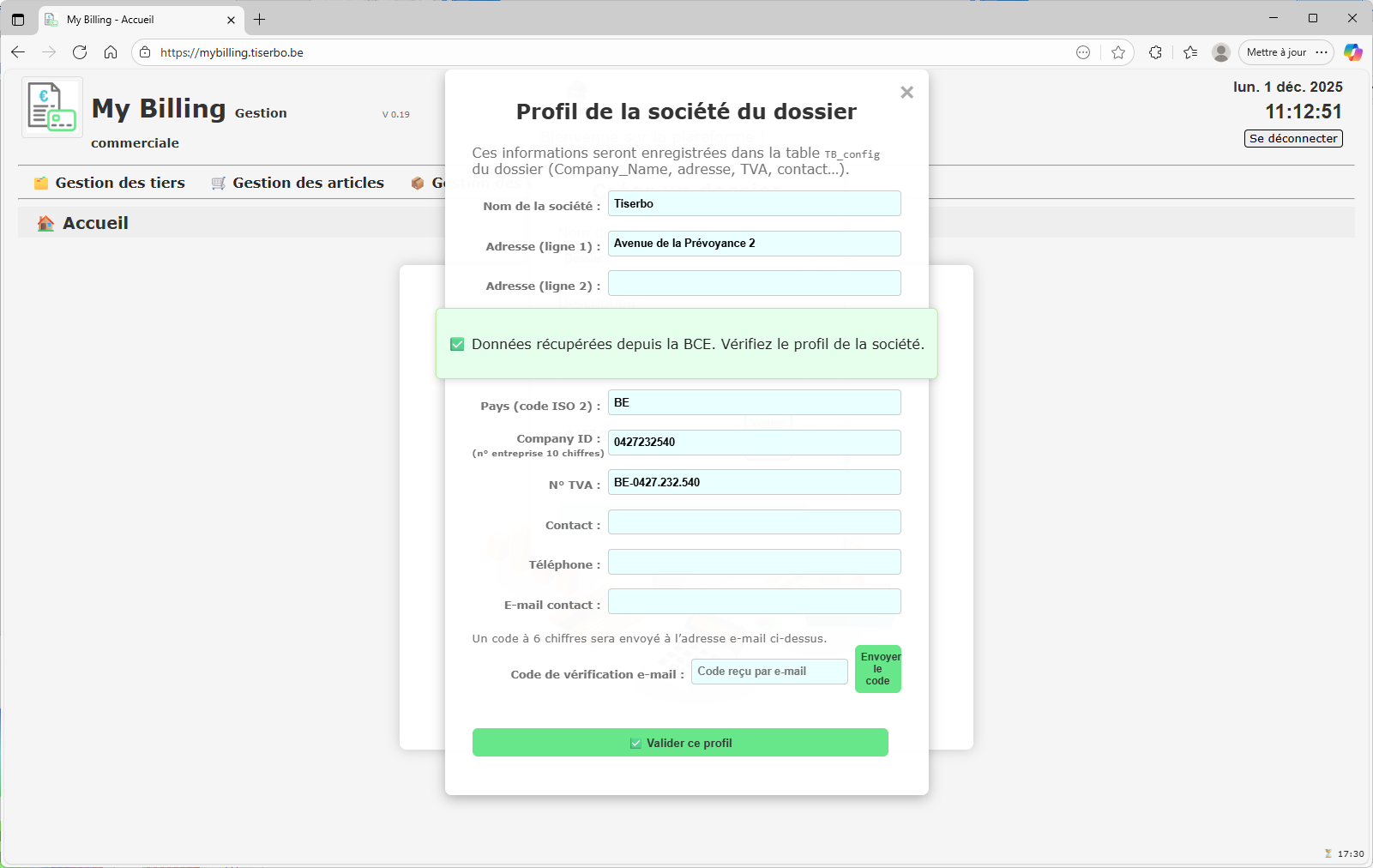
Task: Select the Accueil home icon
Action: [43, 222]
